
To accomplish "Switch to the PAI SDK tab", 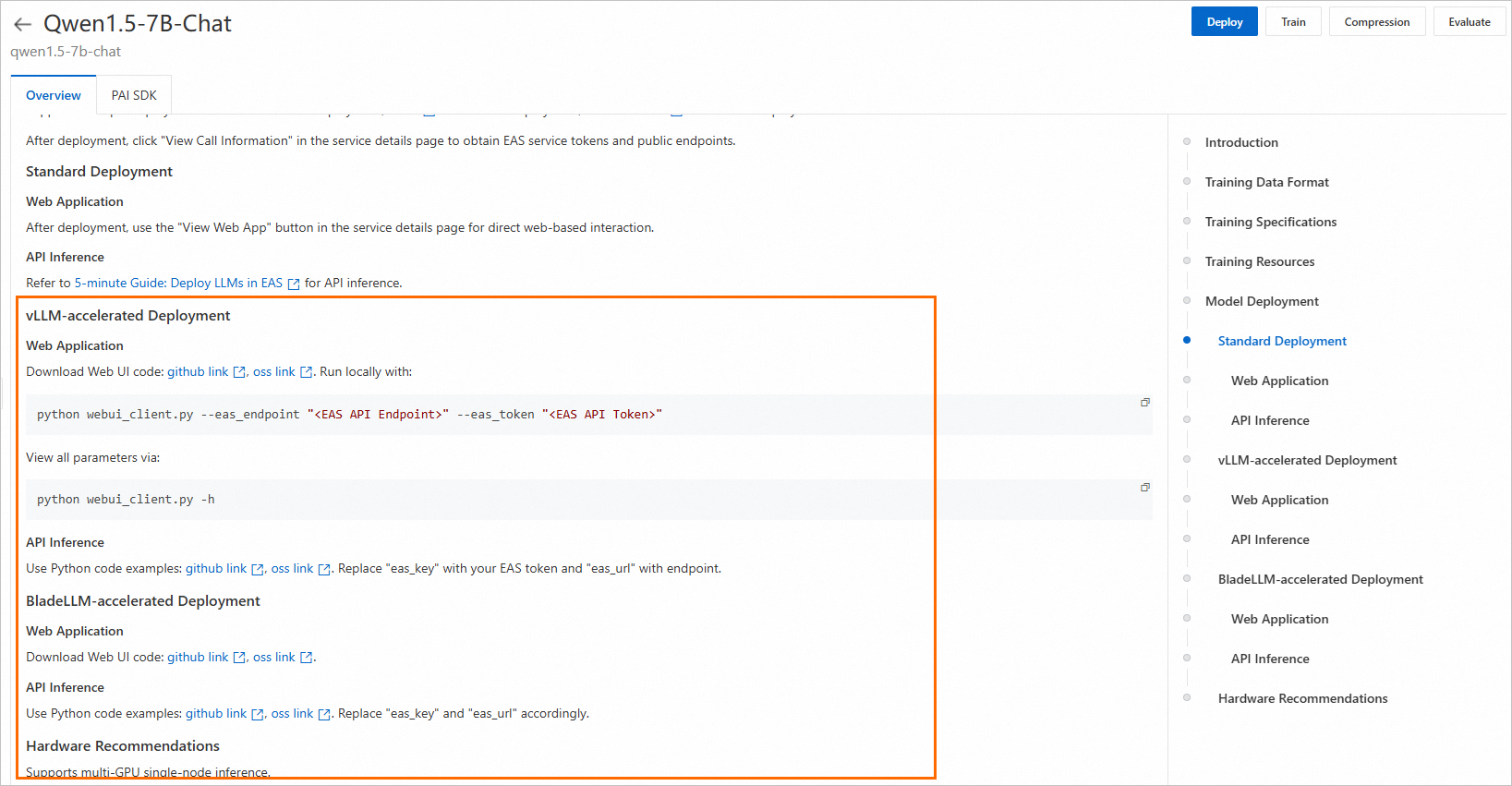I will point(134,95).
